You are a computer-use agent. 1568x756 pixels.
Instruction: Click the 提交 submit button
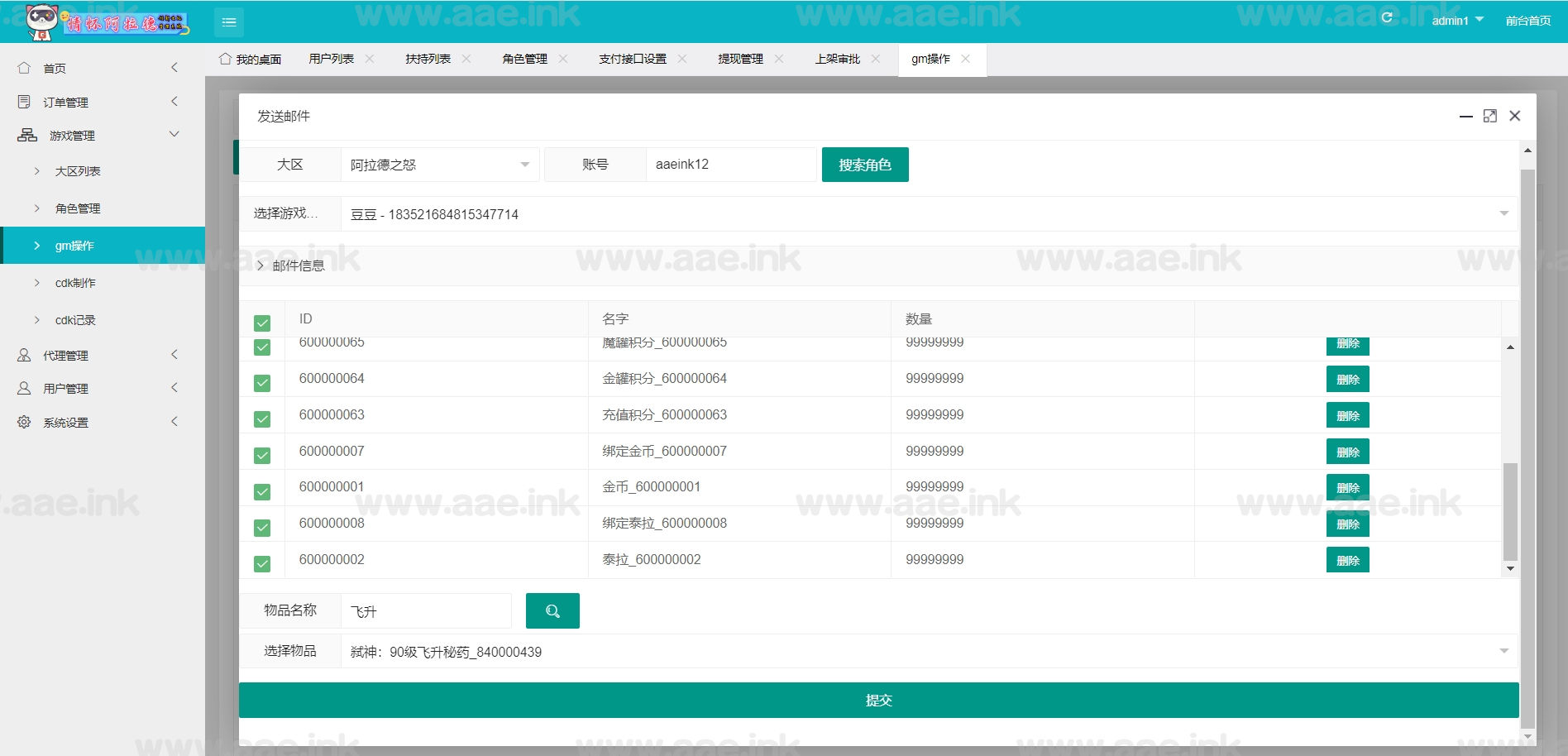(x=878, y=701)
